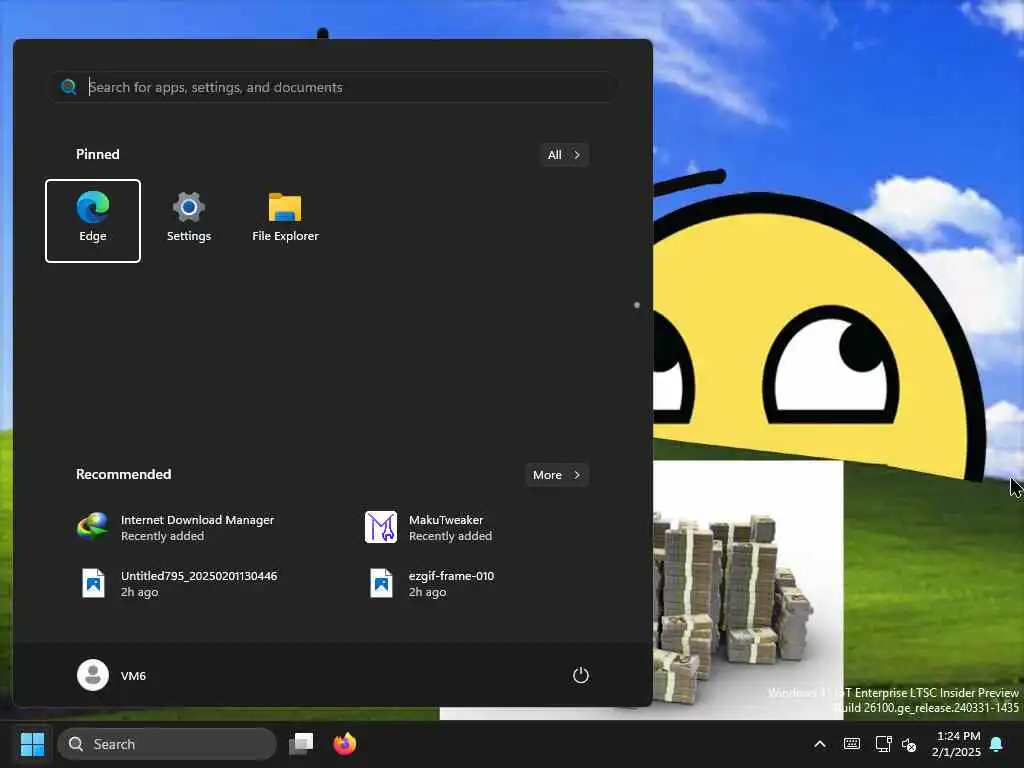Click the power button icon
The image size is (1024, 768).
581,675
